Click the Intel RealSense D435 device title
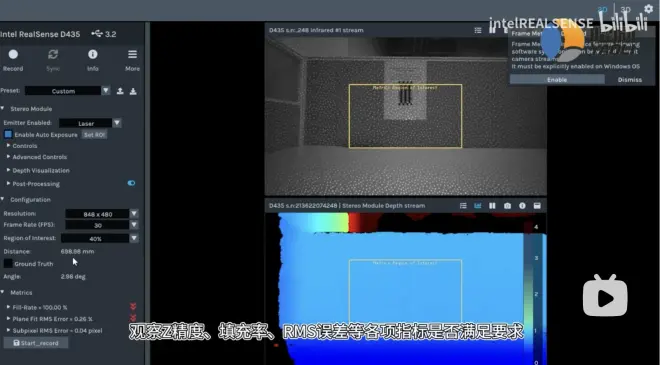 [x=40, y=34]
